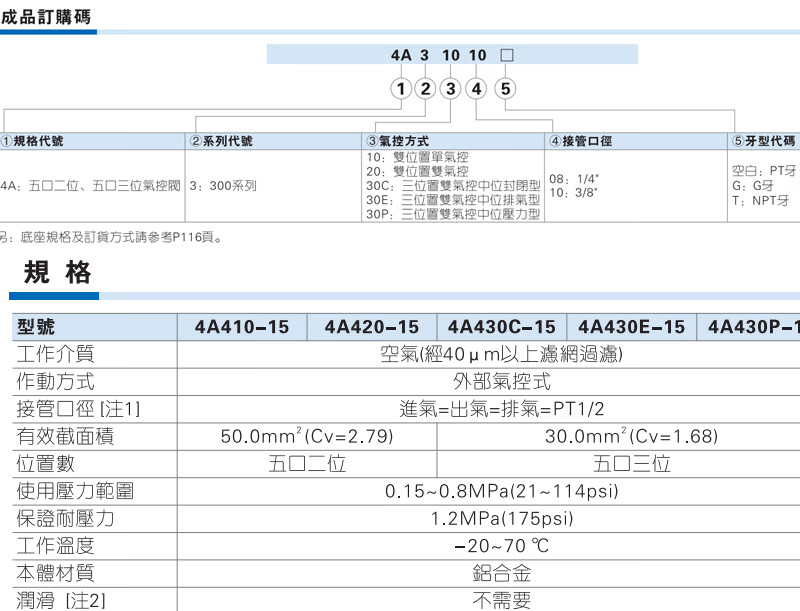This screenshot has width=800, height=611.
Task: Click the 規格 section title
Action: pyautogui.click(x=57, y=273)
